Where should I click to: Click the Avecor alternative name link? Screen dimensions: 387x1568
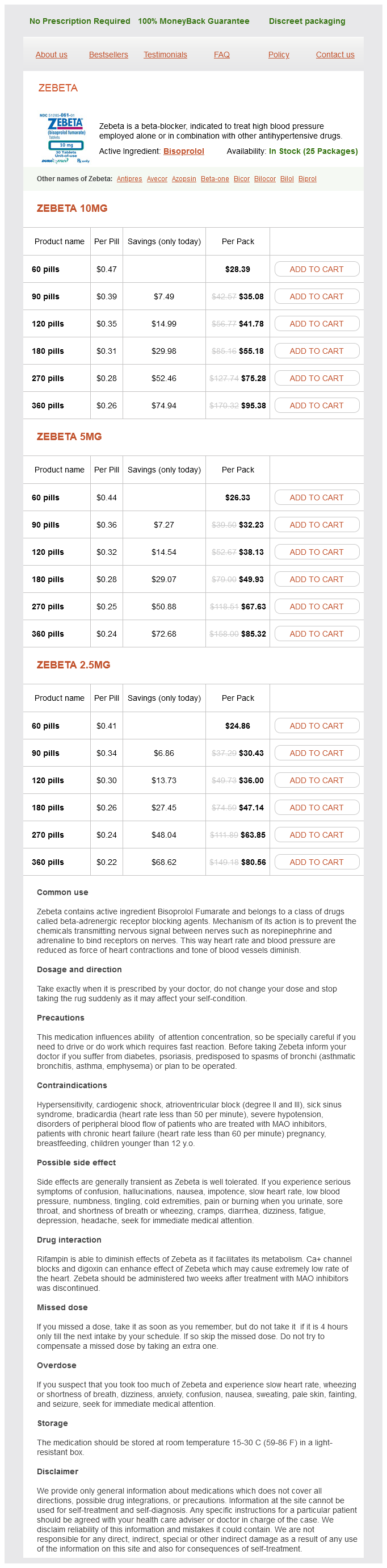157,179
